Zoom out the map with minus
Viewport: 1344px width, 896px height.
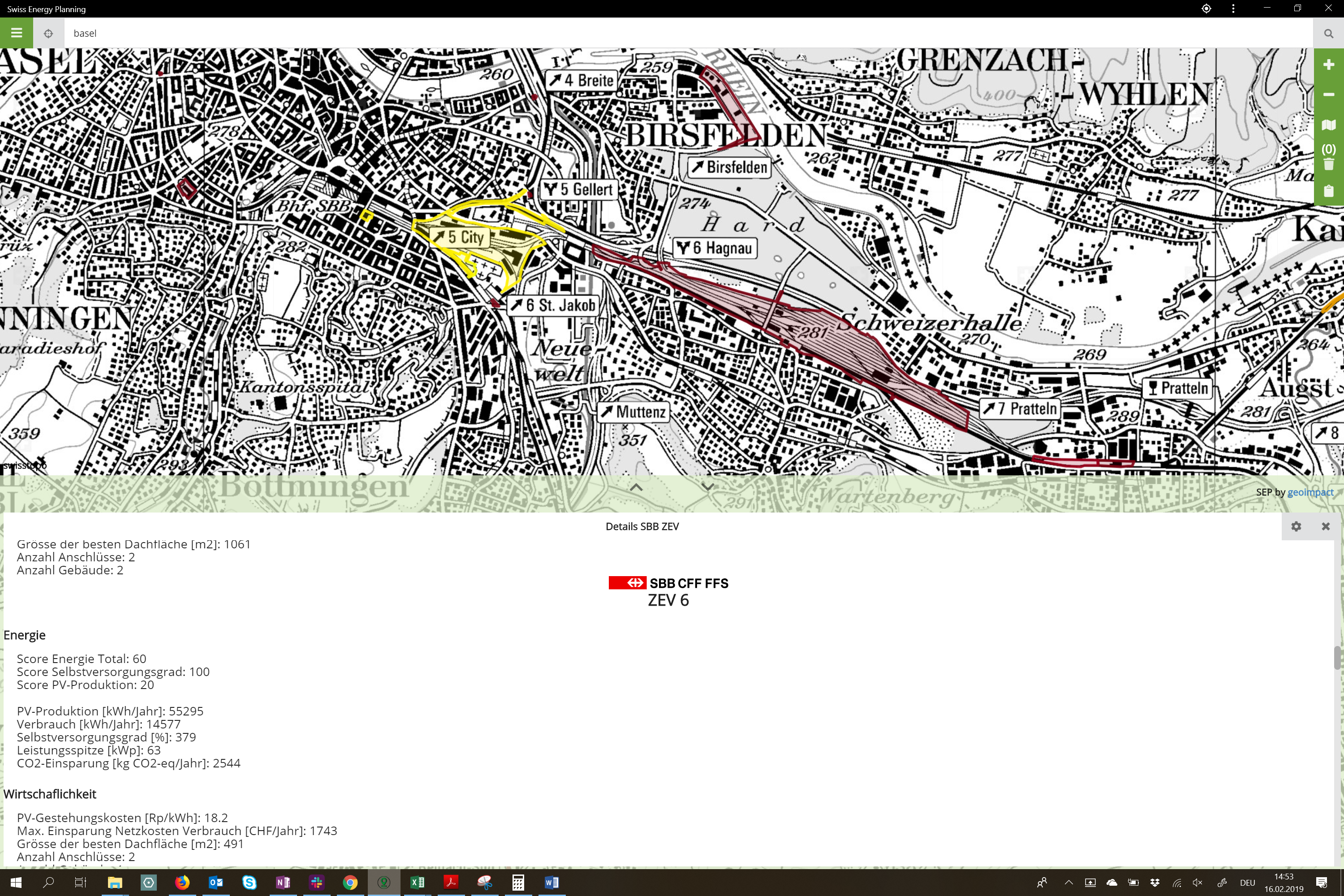coord(1328,94)
